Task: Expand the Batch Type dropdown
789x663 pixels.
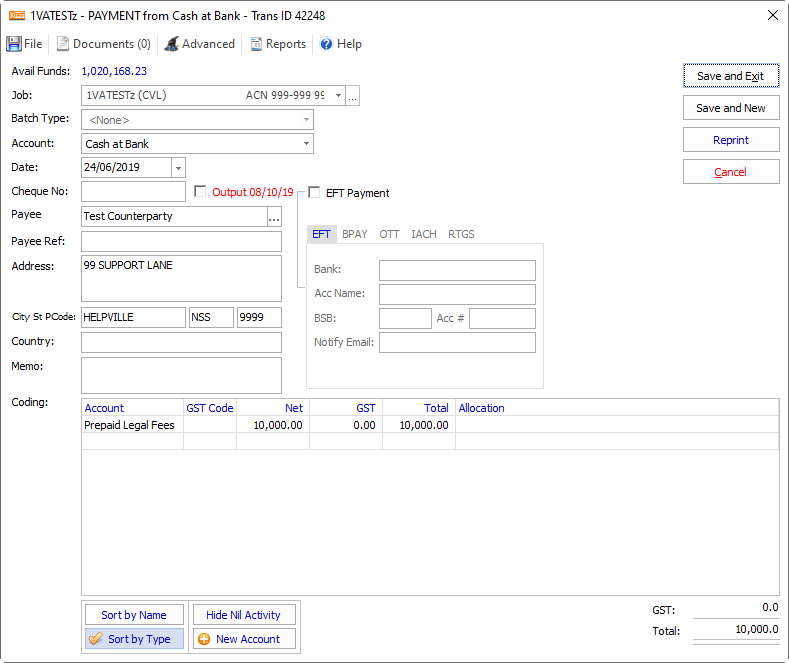Action: pos(306,120)
